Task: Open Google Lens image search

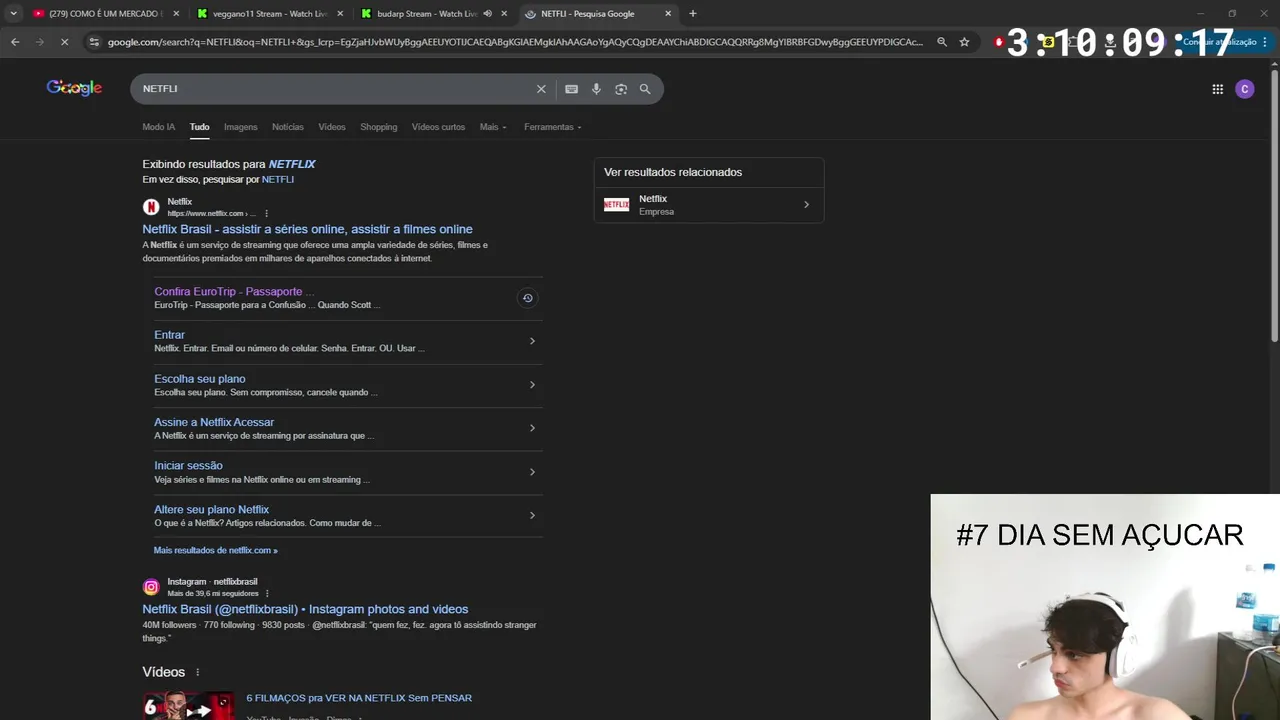Action: point(621,89)
